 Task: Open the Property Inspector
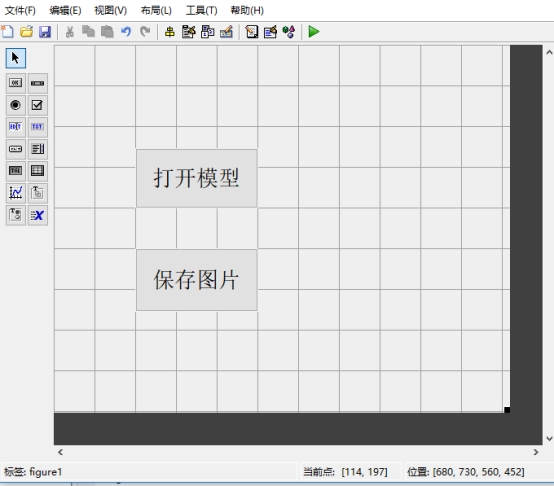tap(270, 32)
